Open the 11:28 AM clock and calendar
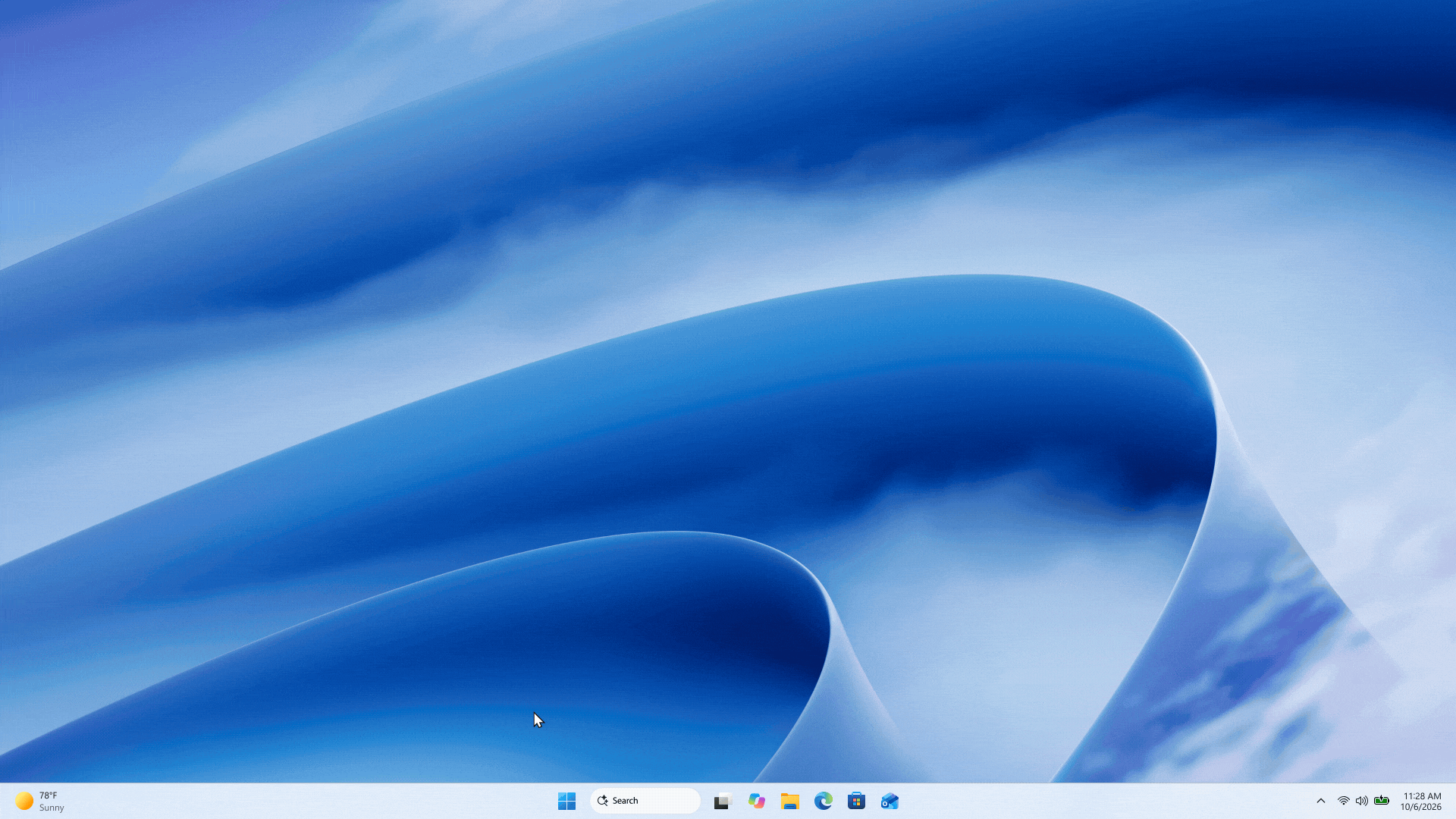This screenshot has height=819, width=1456. pyautogui.click(x=1421, y=801)
